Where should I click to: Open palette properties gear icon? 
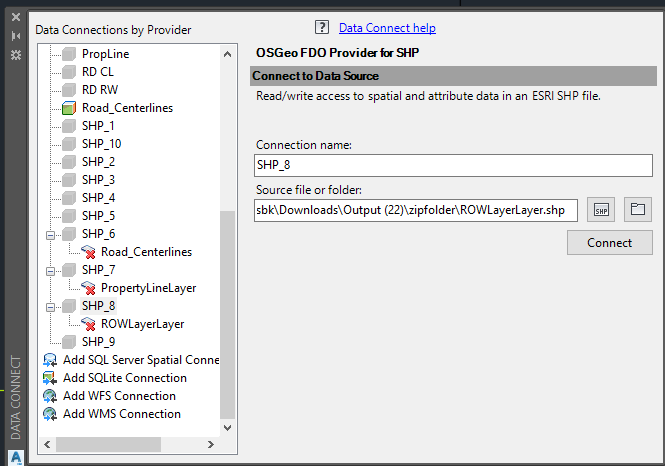click(15, 54)
